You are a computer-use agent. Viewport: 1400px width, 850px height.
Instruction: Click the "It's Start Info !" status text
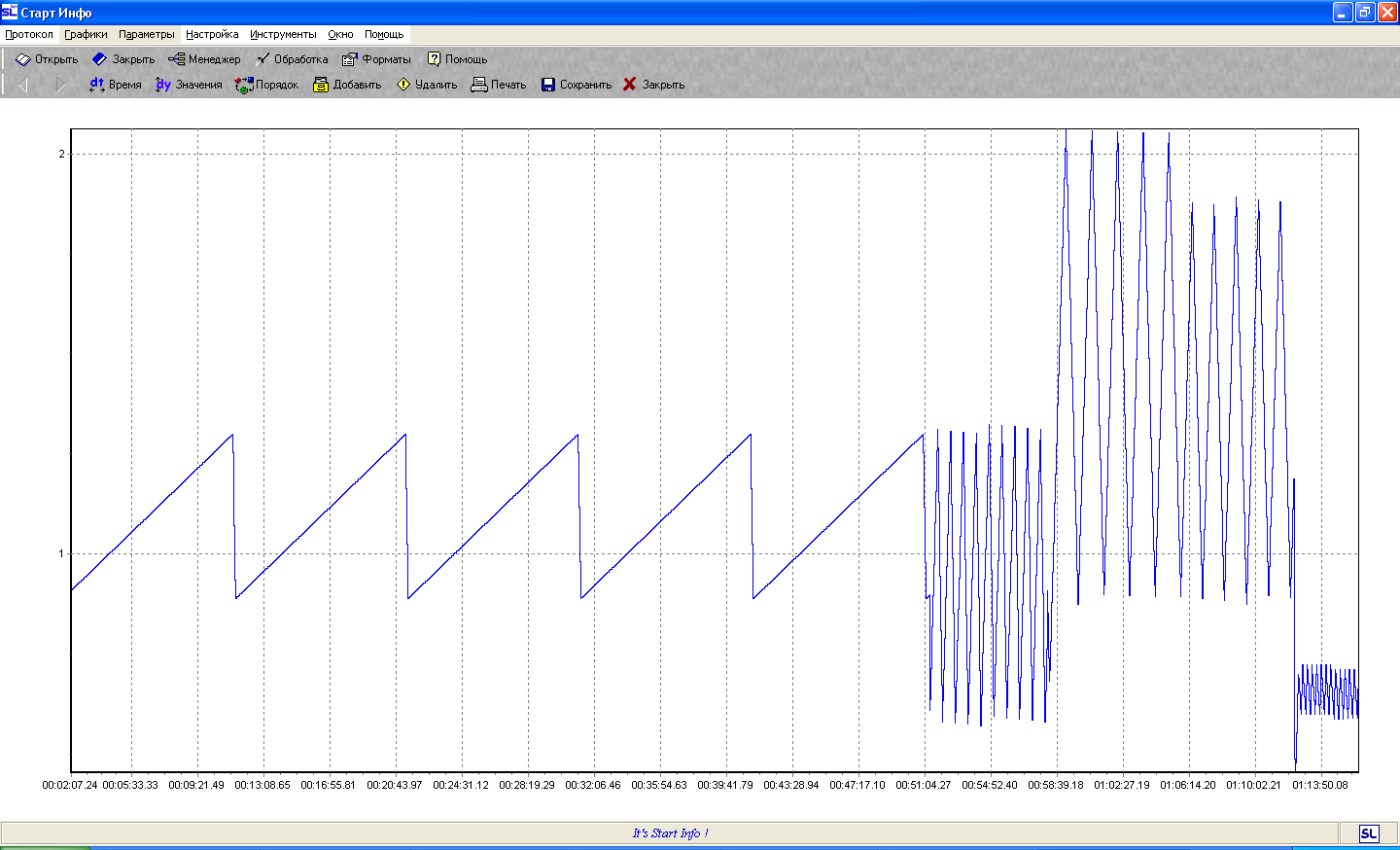point(670,833)
